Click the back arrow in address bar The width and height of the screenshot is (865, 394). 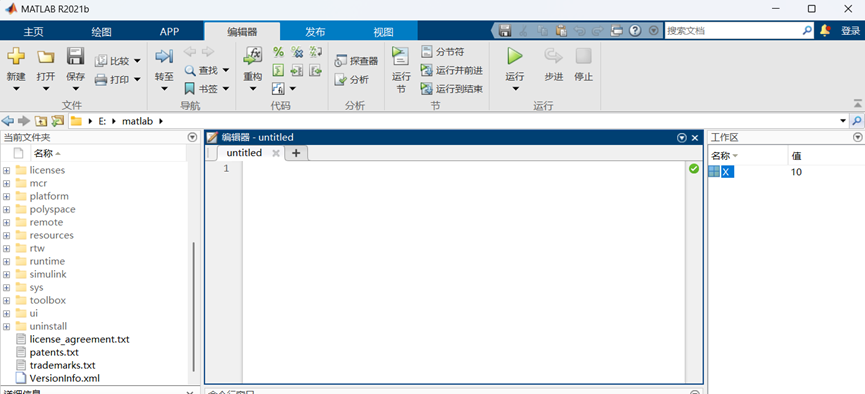[x=8, y=121]
